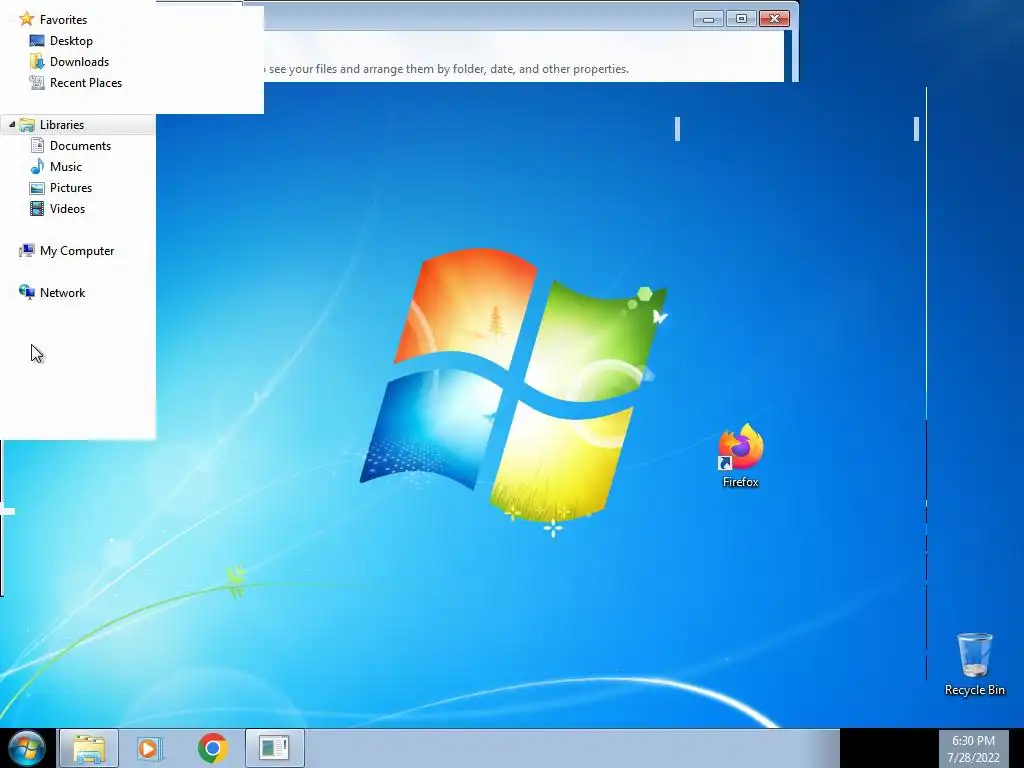Screen dimensions: 1024x768
Task: Open the Documents library
Action: coord(80,146)
